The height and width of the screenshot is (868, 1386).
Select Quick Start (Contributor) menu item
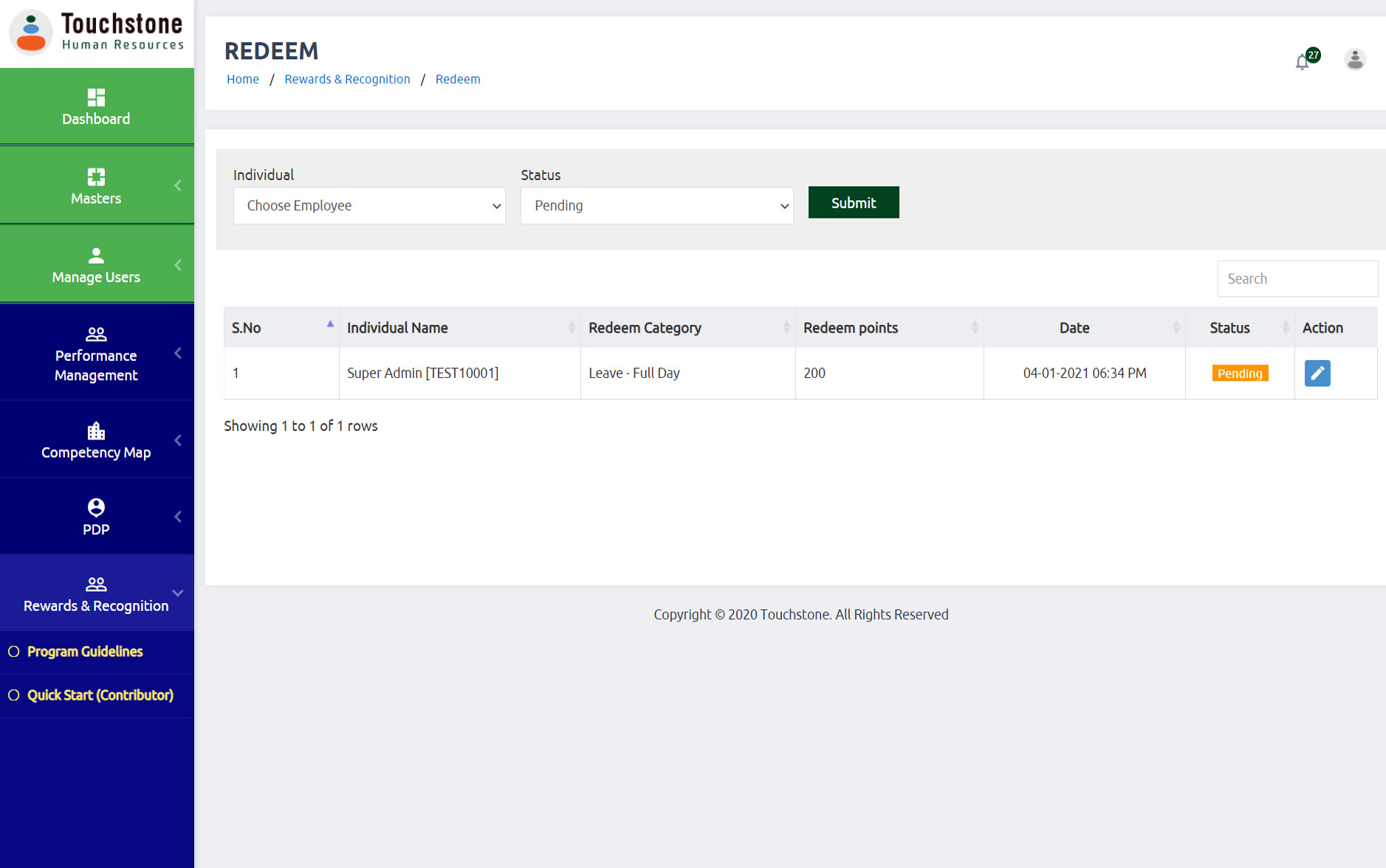coord(100,695)
